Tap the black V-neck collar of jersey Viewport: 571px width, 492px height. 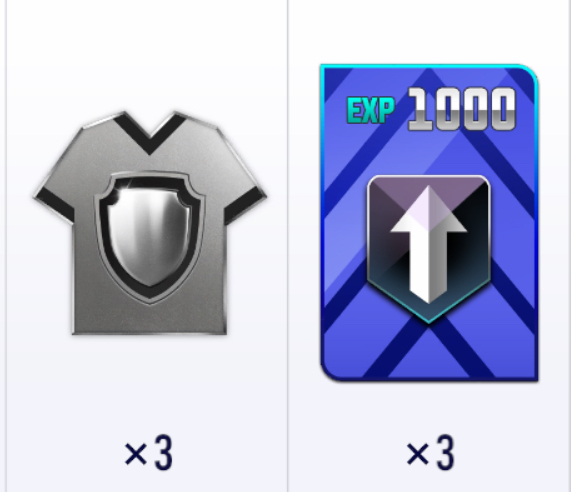click(x=150, y=133)
